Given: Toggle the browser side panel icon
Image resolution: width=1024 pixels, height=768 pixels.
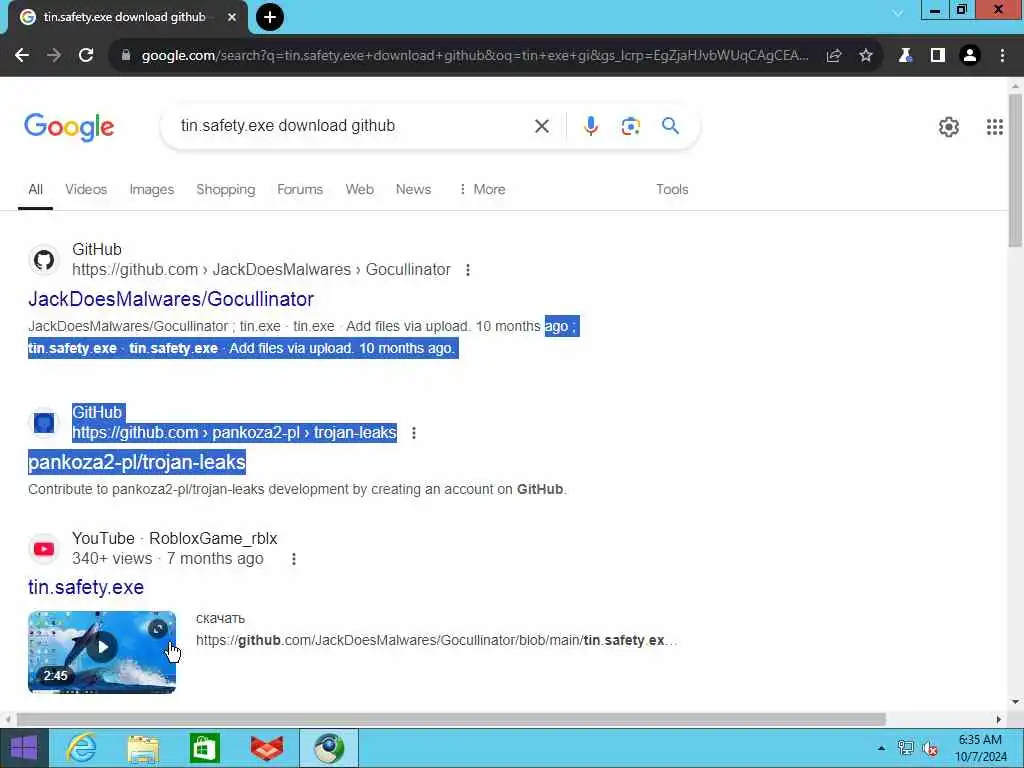Looking at the screenshot, I should click(x=938, y=56).
